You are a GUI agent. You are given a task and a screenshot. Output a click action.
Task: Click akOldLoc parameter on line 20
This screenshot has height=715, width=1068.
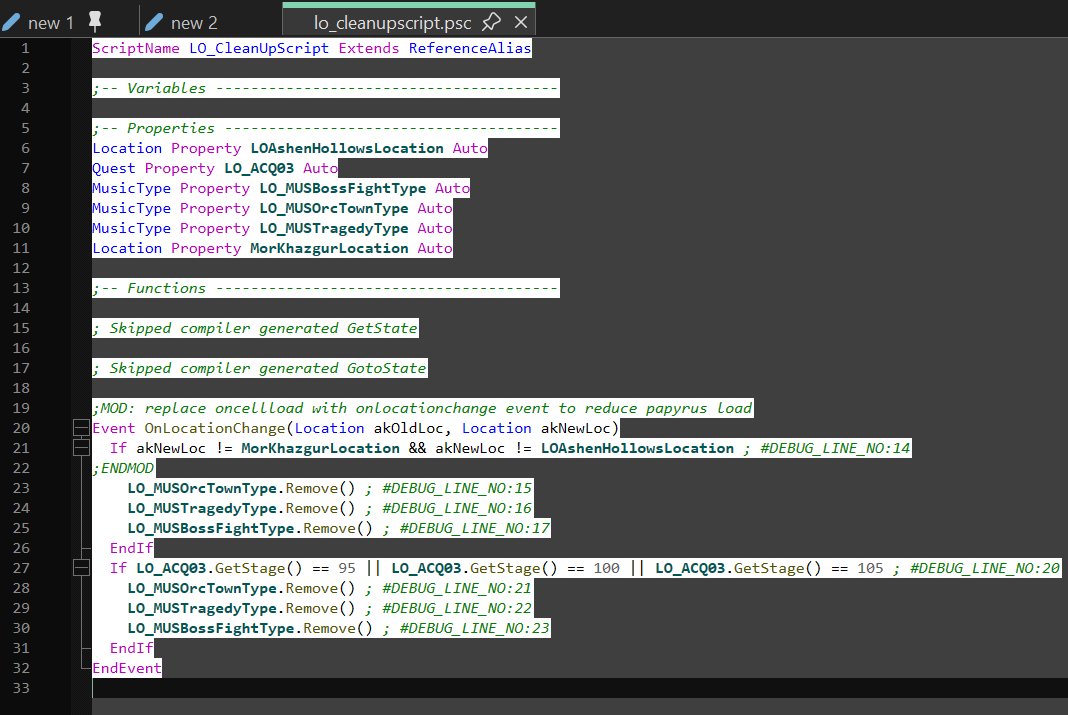[409, 428]
